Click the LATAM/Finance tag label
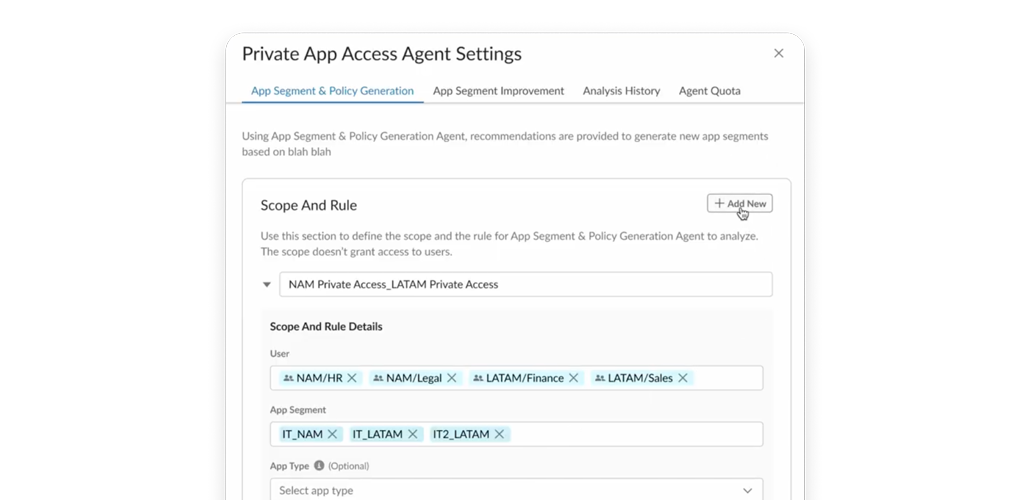This screenshot has height=500, width=1030. click(x=525, y=378)
